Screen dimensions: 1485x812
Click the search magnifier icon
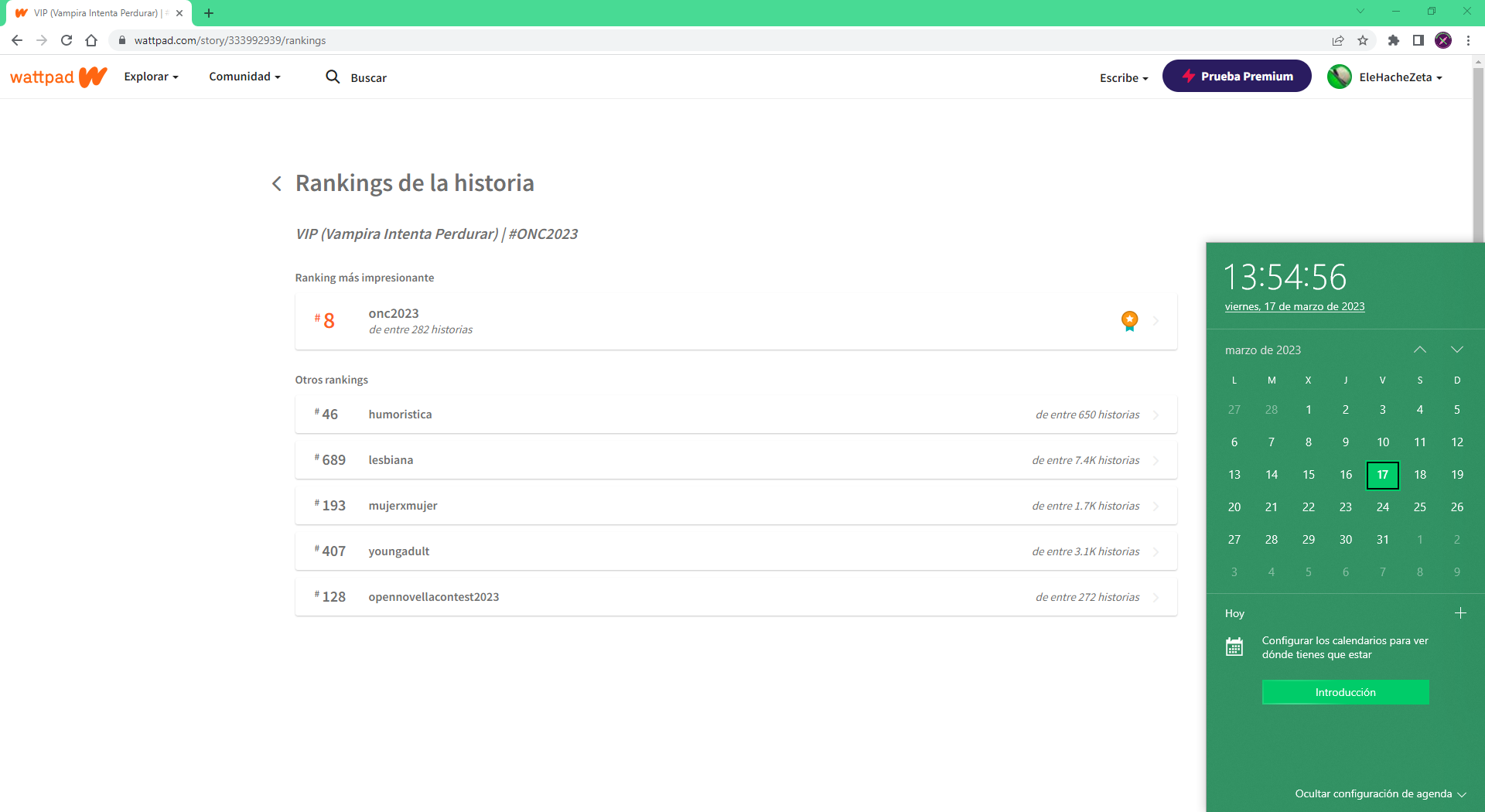333,77
